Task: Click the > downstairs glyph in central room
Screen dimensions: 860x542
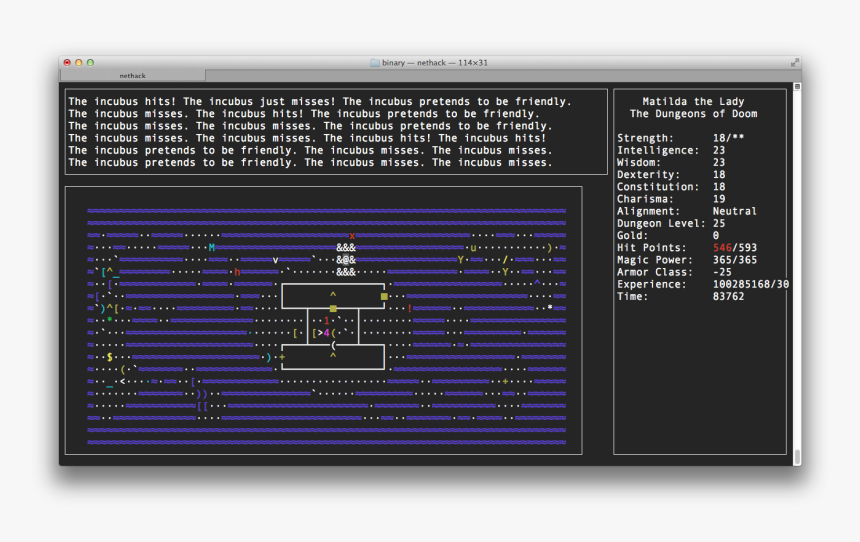Action: (x=320, y=333)
